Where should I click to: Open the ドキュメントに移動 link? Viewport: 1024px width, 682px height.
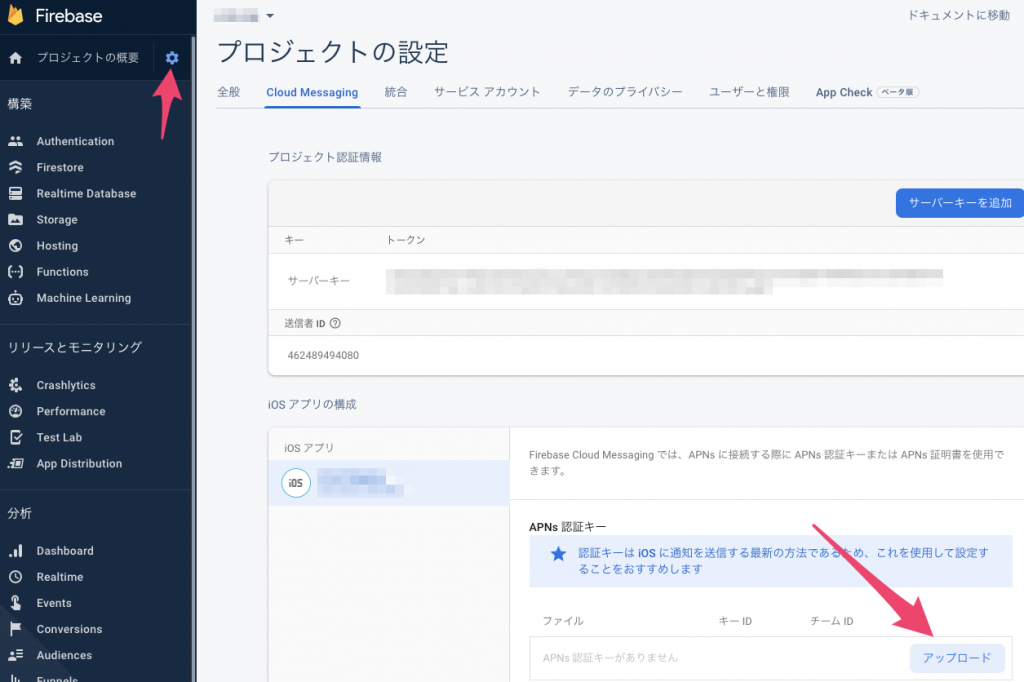[959, 15]
